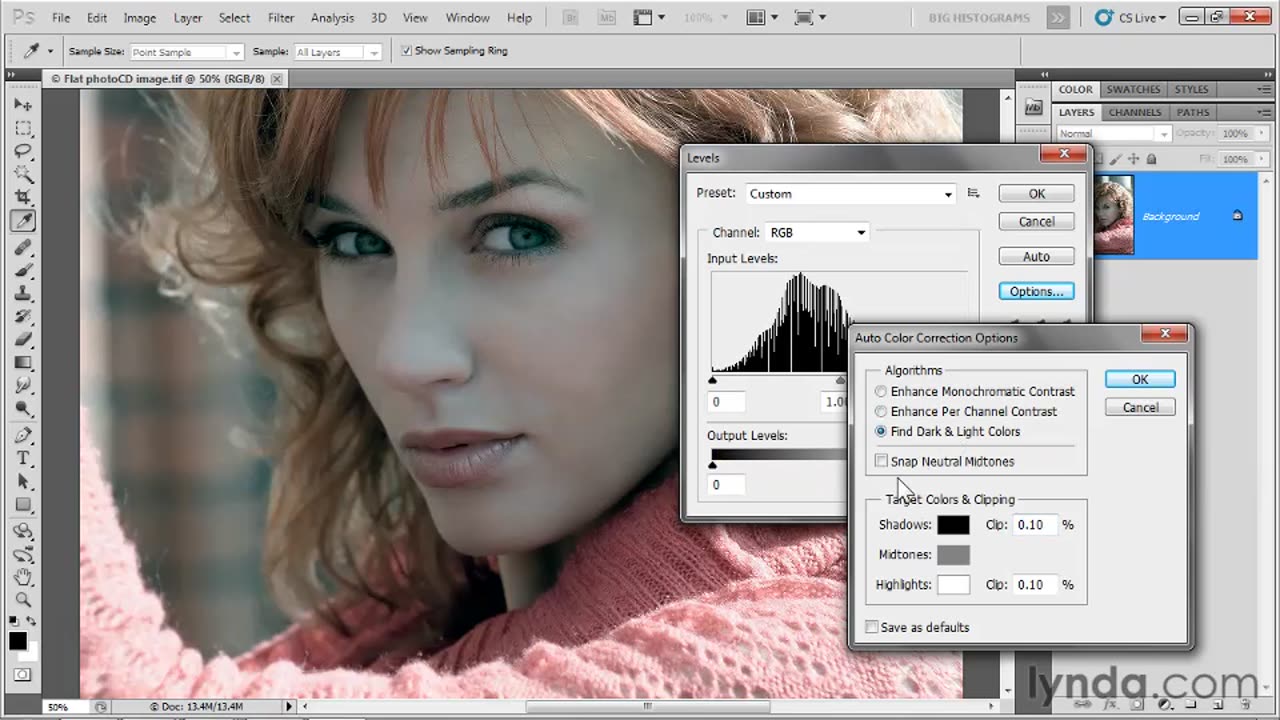
Task: Pick the Horizontal Type tool
Action: click(23, 458)
